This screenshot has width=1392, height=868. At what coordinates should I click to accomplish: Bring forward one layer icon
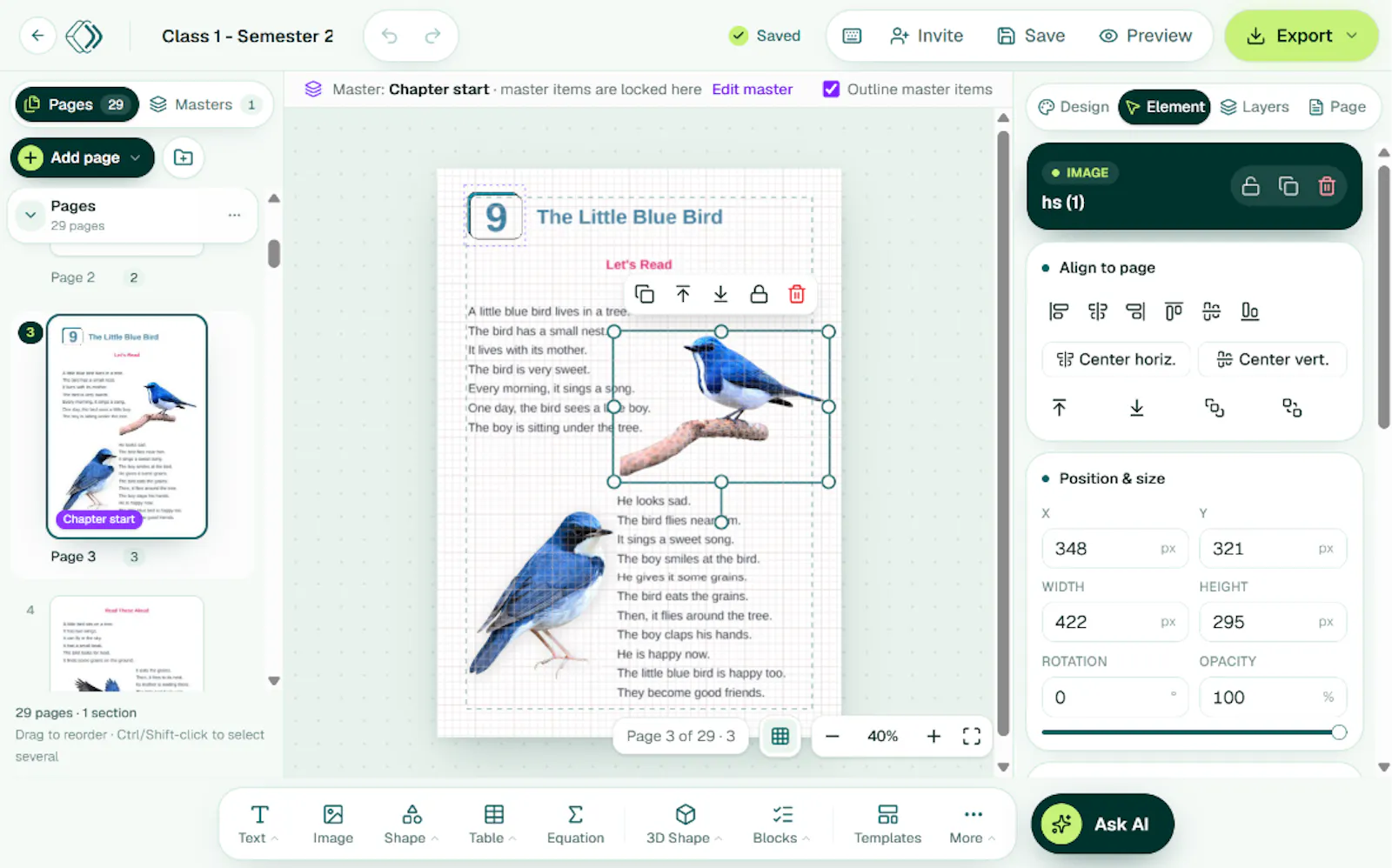pos(1215,408)
